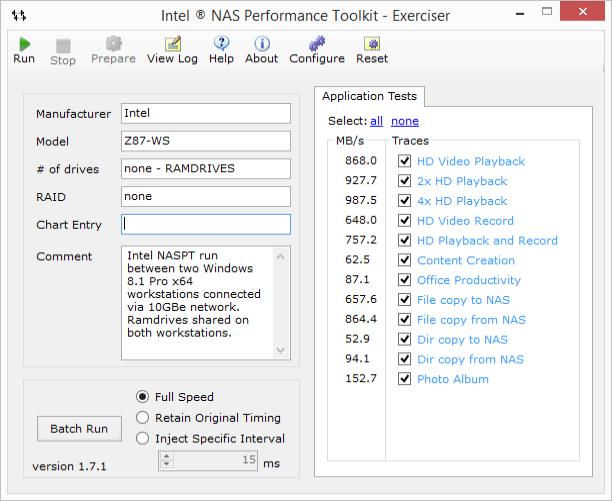Click the Prepare gear icon

click(x=114, y=44)
